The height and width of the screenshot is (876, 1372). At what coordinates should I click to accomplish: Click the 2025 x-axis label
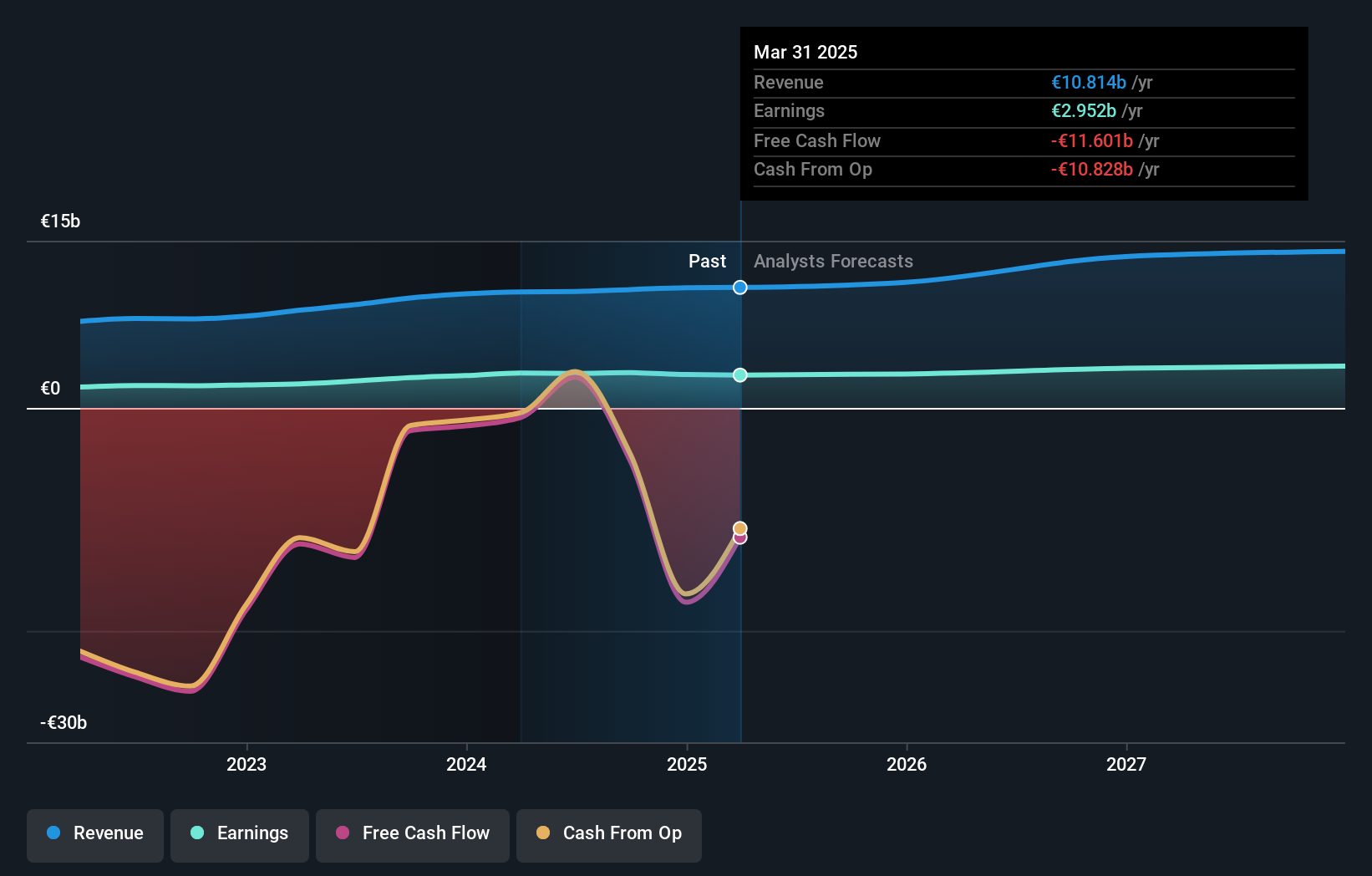[687, 764]
